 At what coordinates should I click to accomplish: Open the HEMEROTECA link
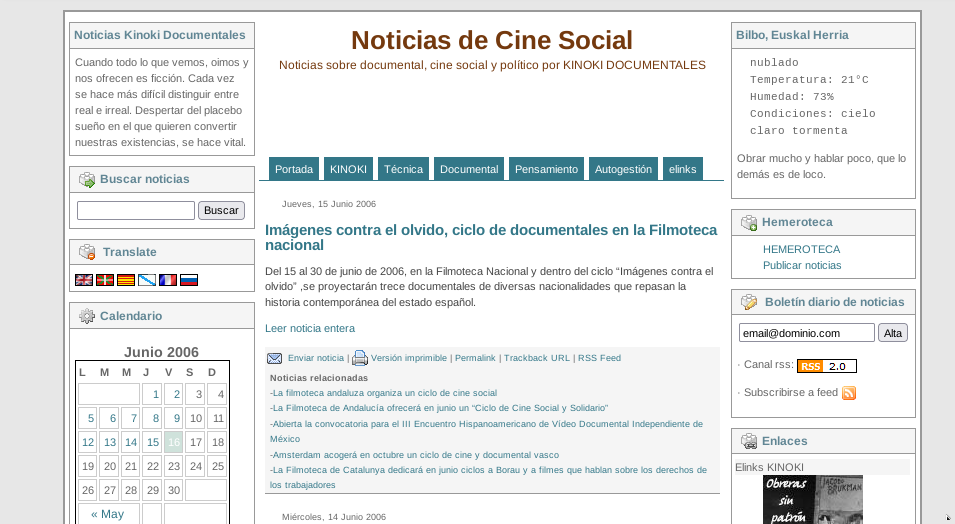click(x=802, y=249)
